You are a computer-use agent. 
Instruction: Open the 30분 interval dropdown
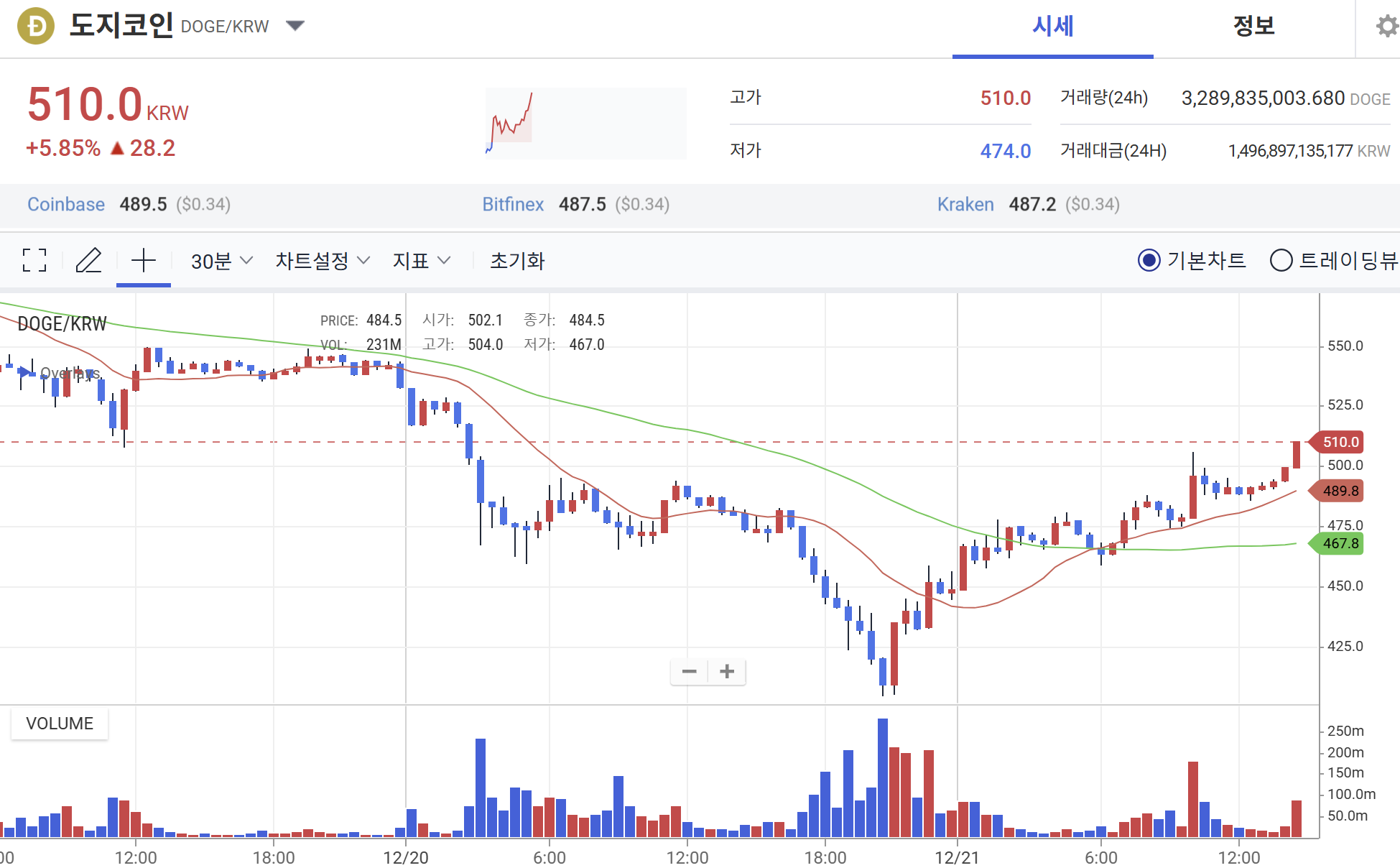(221, 261)
